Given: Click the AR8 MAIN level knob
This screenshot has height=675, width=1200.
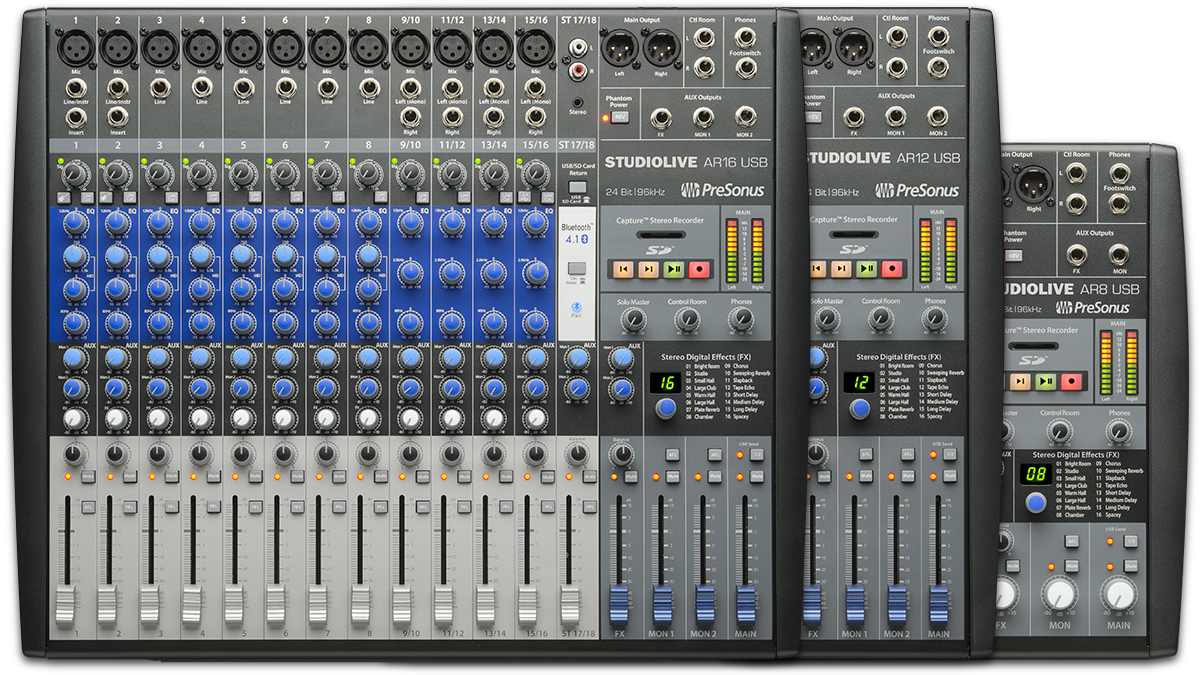Looking at the screenshot, I should 1119,594.
